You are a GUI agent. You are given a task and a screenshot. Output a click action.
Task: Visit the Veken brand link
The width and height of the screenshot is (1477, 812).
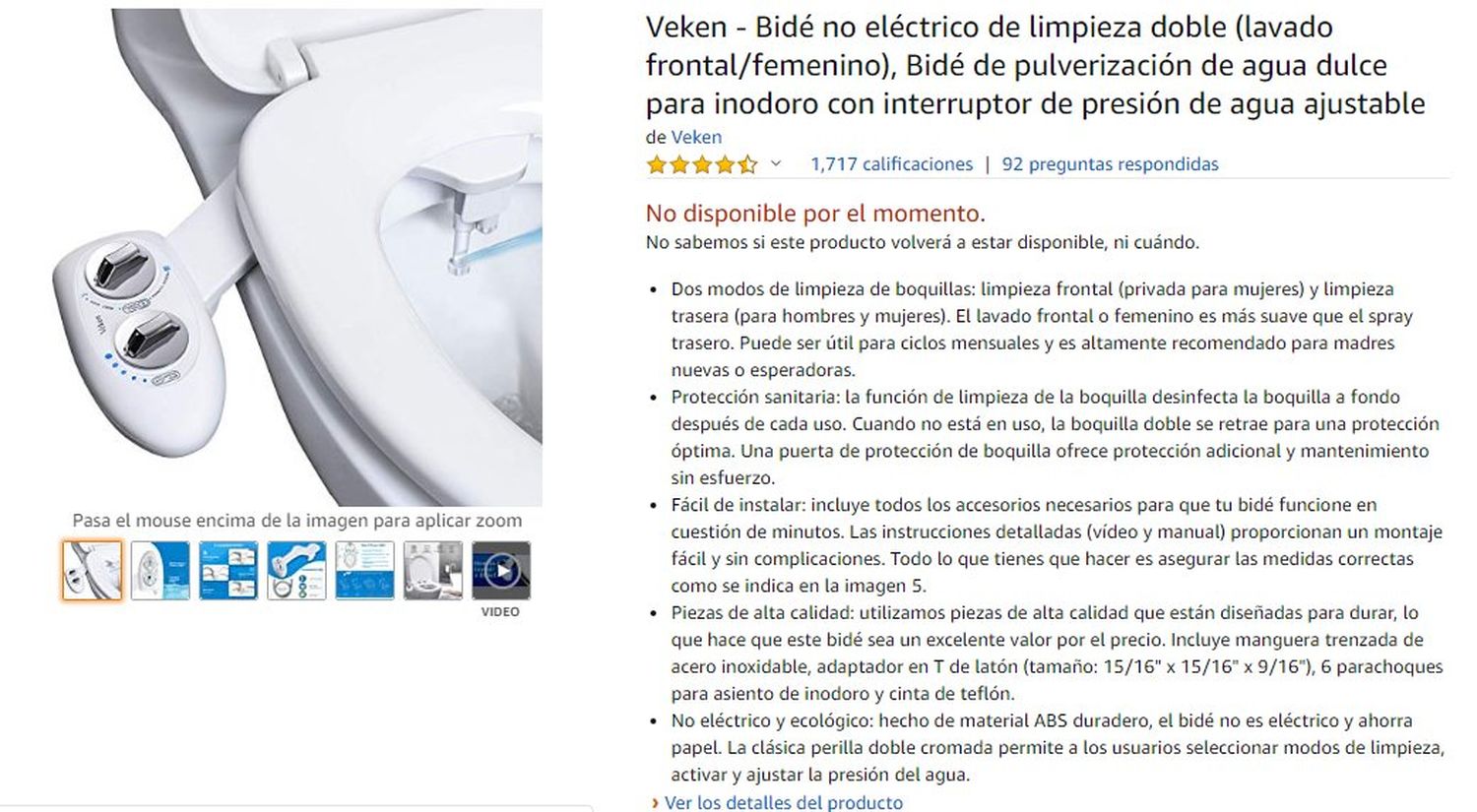696,137
